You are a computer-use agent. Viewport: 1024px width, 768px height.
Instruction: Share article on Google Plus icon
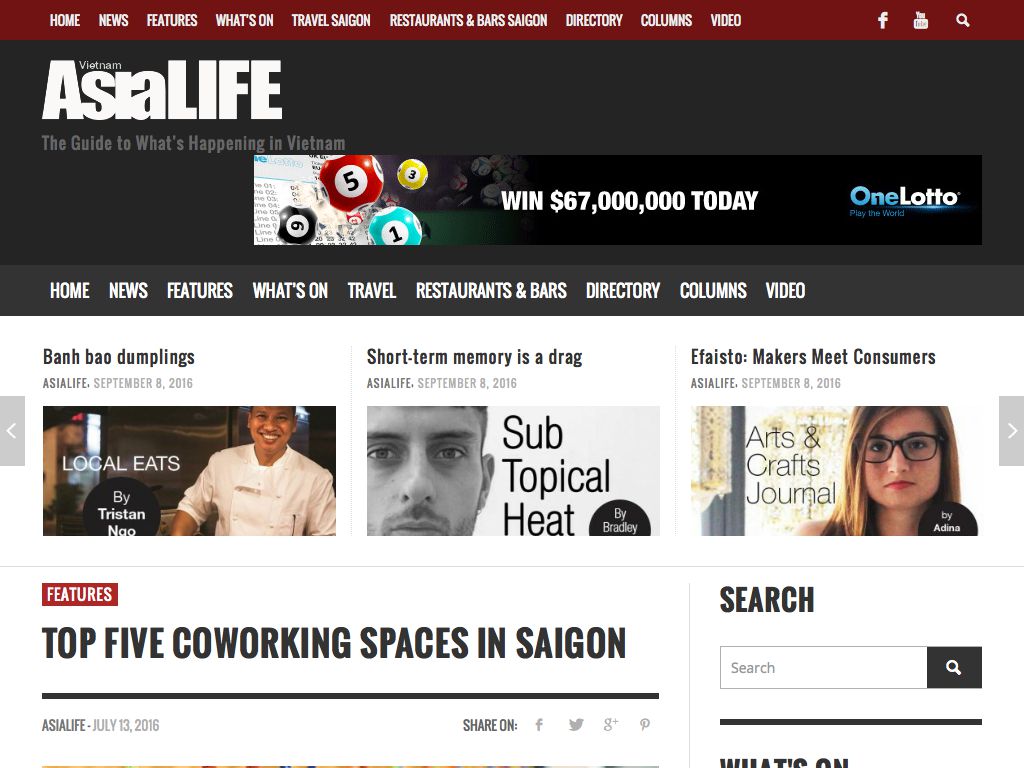[x=611, y=724]
